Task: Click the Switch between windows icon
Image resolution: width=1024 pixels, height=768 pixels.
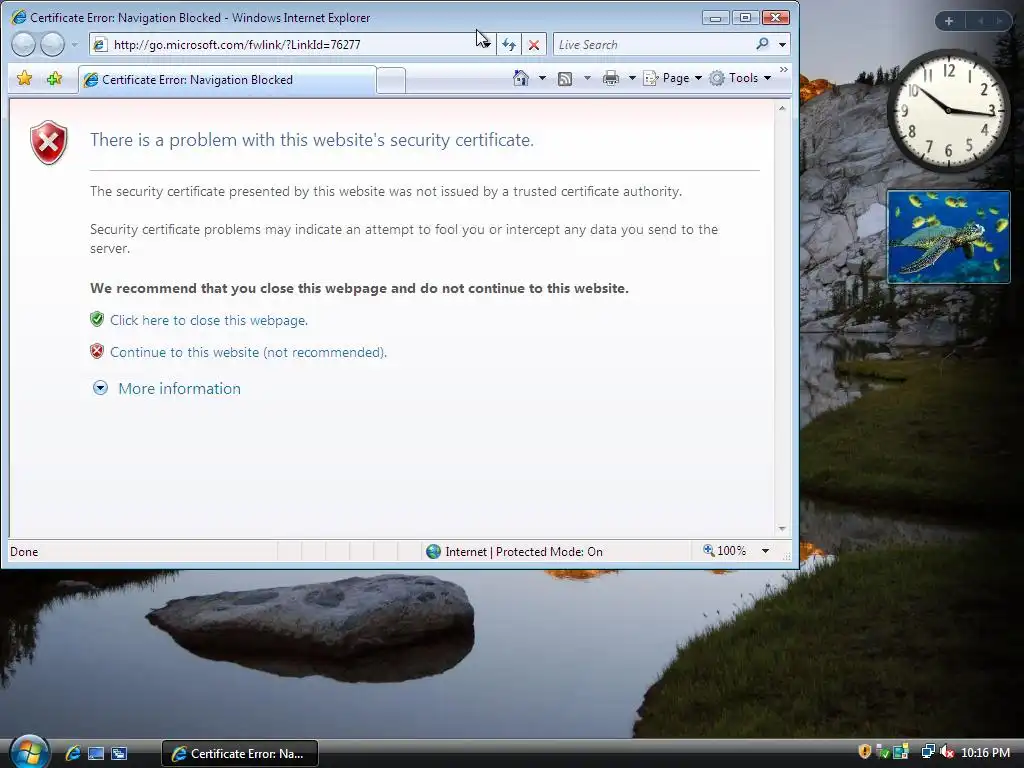Action: click(119, 754)
